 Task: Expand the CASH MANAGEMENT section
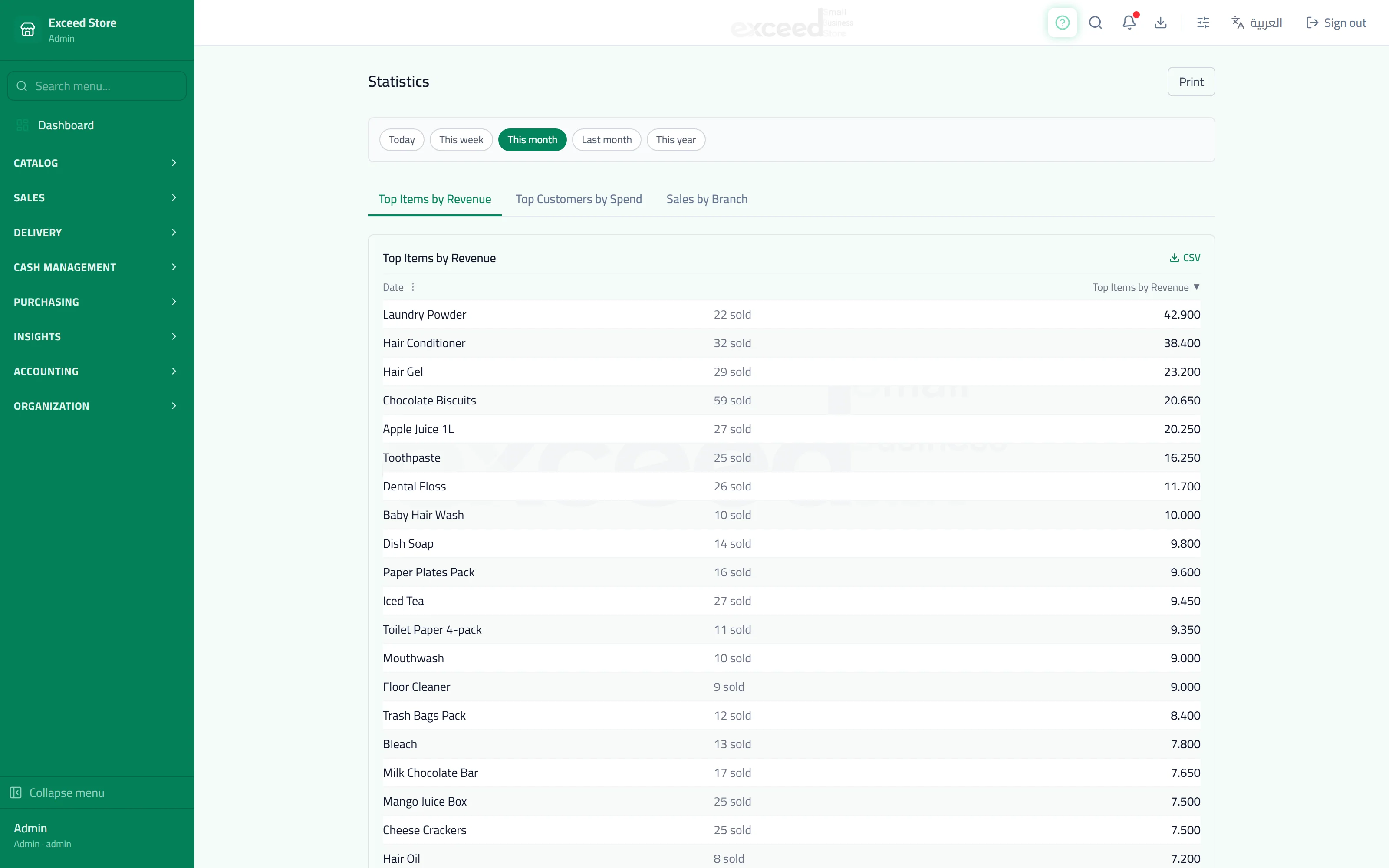96,267
